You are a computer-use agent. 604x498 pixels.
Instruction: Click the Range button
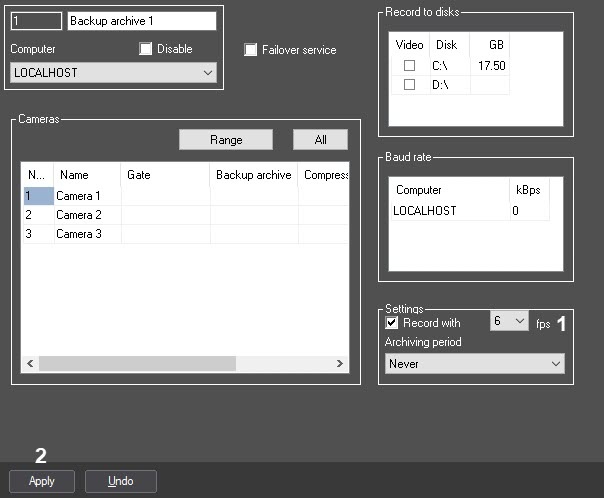pyautogui.click(x=226, y=139)
